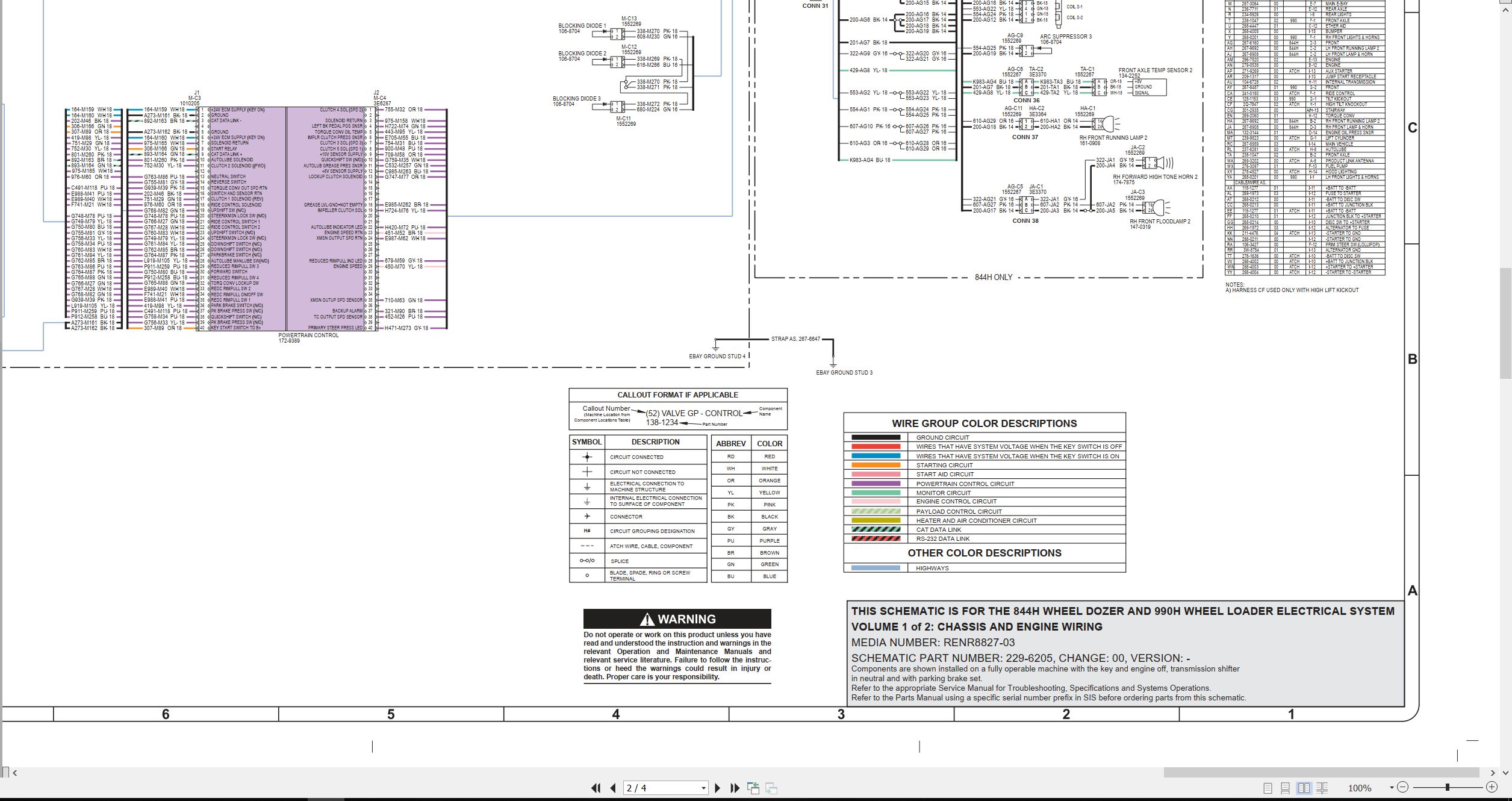Click the WIRE GROUP COLOR DESCRIPTIONS heading
The image size is (1512, 801).
(985, 423)
